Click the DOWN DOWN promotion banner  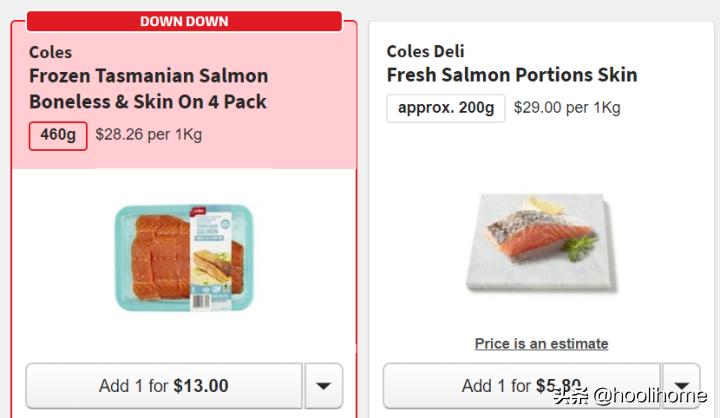(x=184, y=21)
